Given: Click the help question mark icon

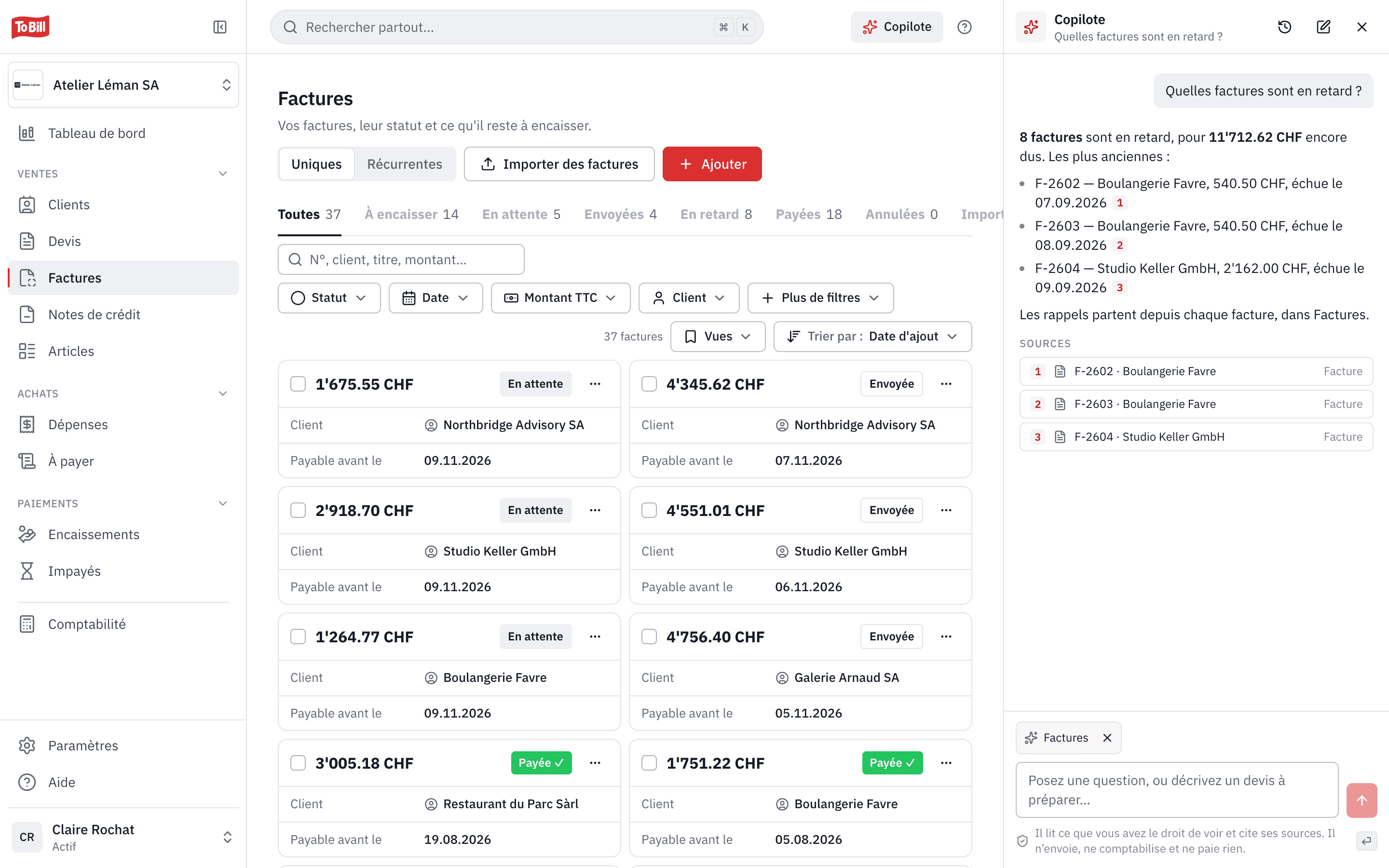Looking at the screenshot, I should (964, 27).
